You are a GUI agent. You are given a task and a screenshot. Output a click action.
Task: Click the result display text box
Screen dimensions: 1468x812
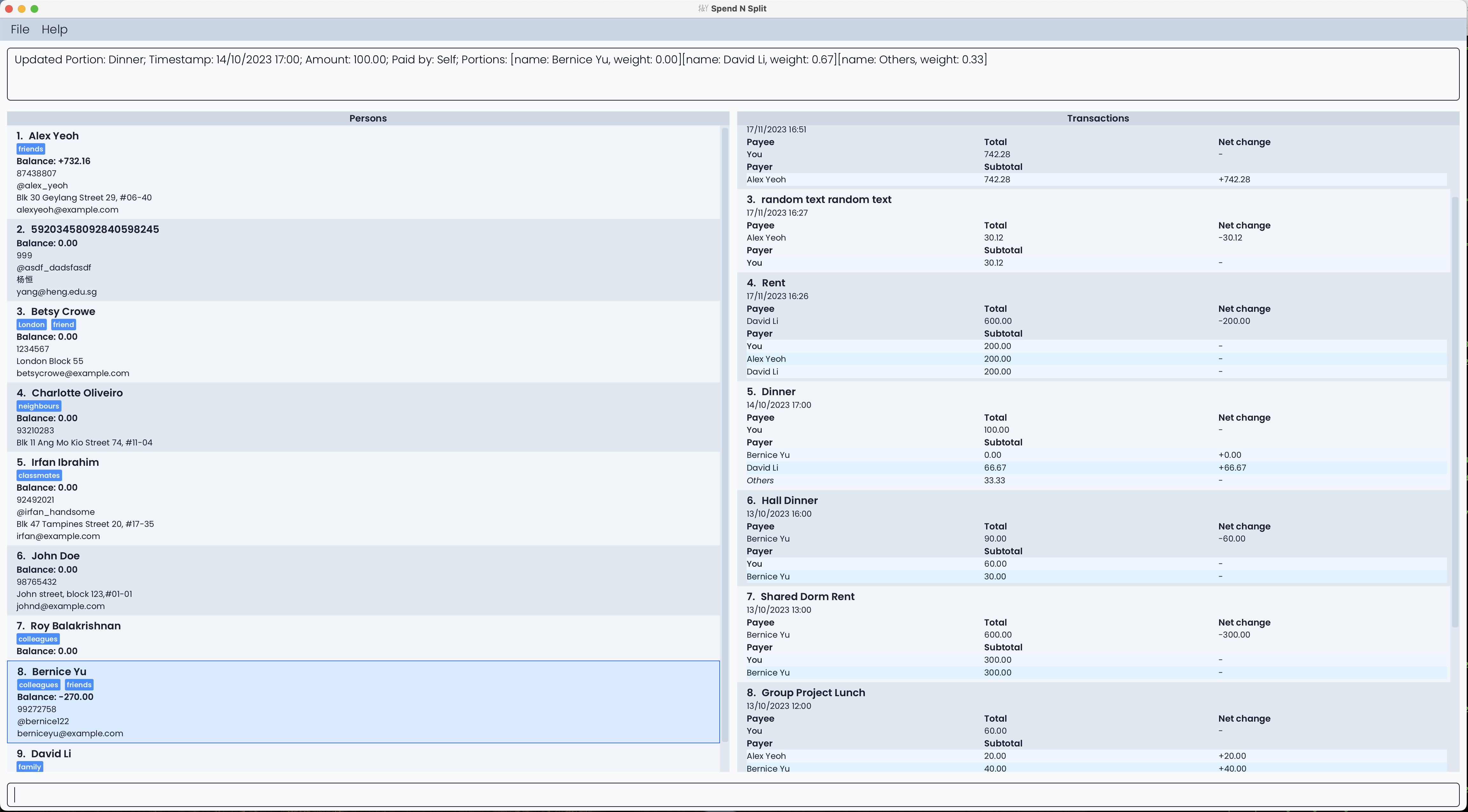(733, 74)
